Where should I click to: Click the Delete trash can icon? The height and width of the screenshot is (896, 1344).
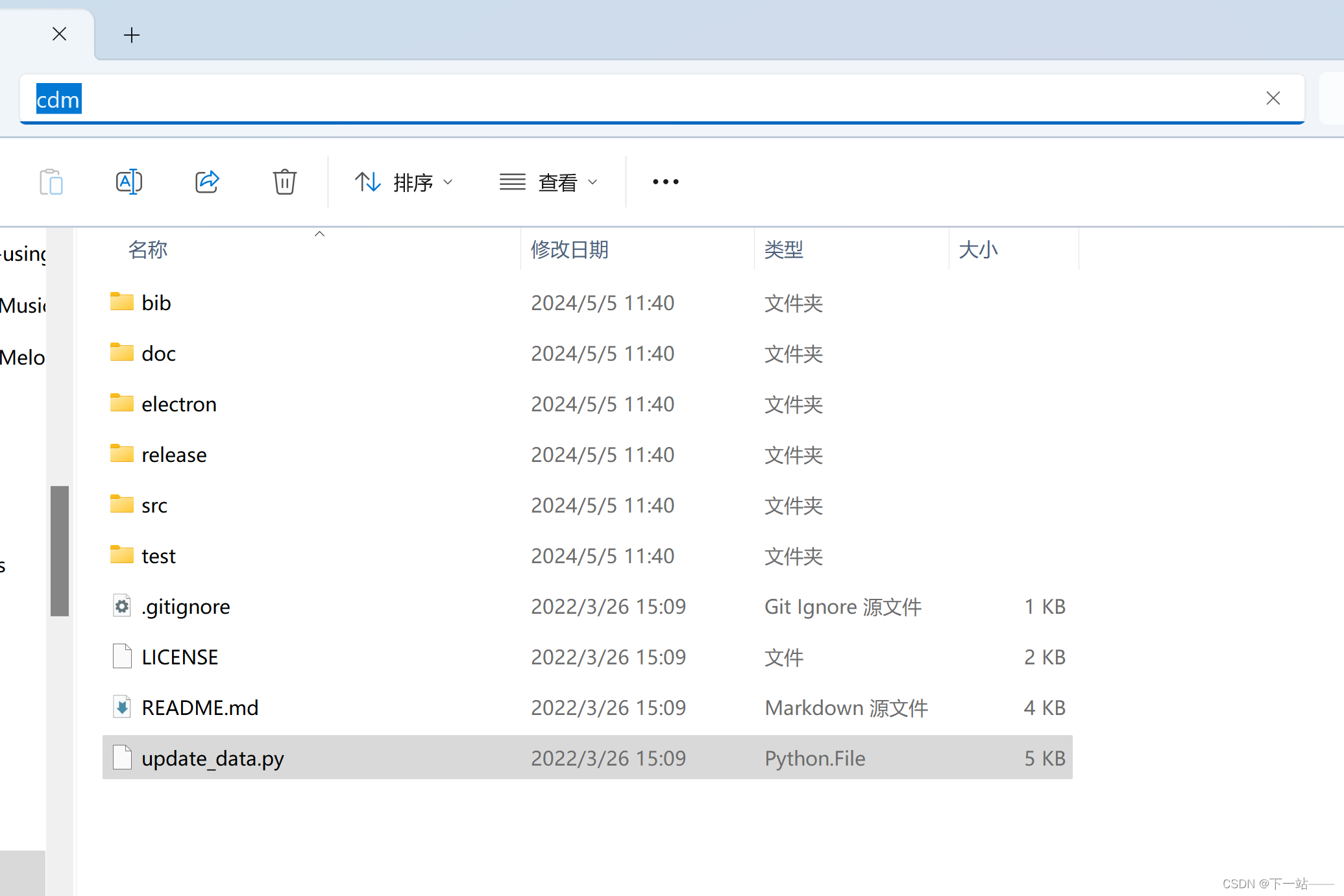(x=284, y=182)
